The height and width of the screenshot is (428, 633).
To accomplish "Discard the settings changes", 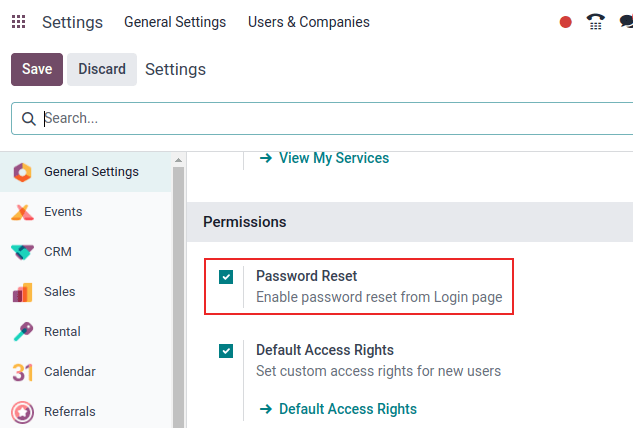I will [102, 69].
